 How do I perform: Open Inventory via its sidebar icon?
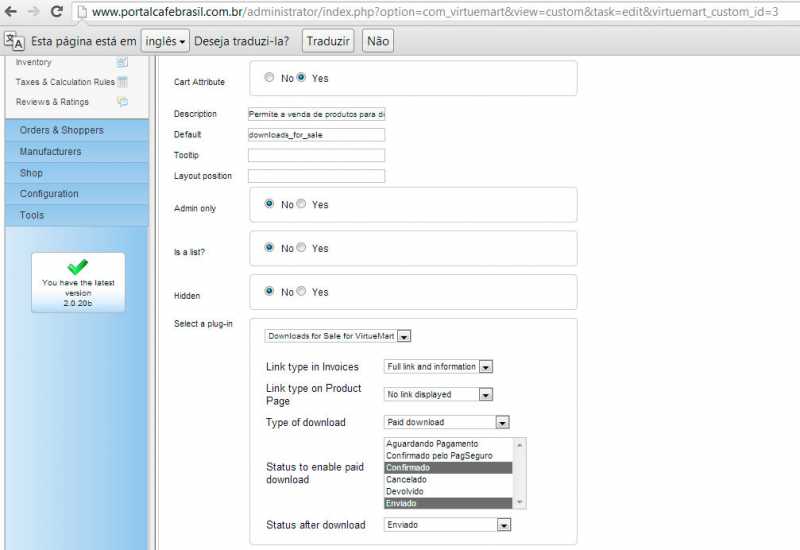[x=122, y=62]
